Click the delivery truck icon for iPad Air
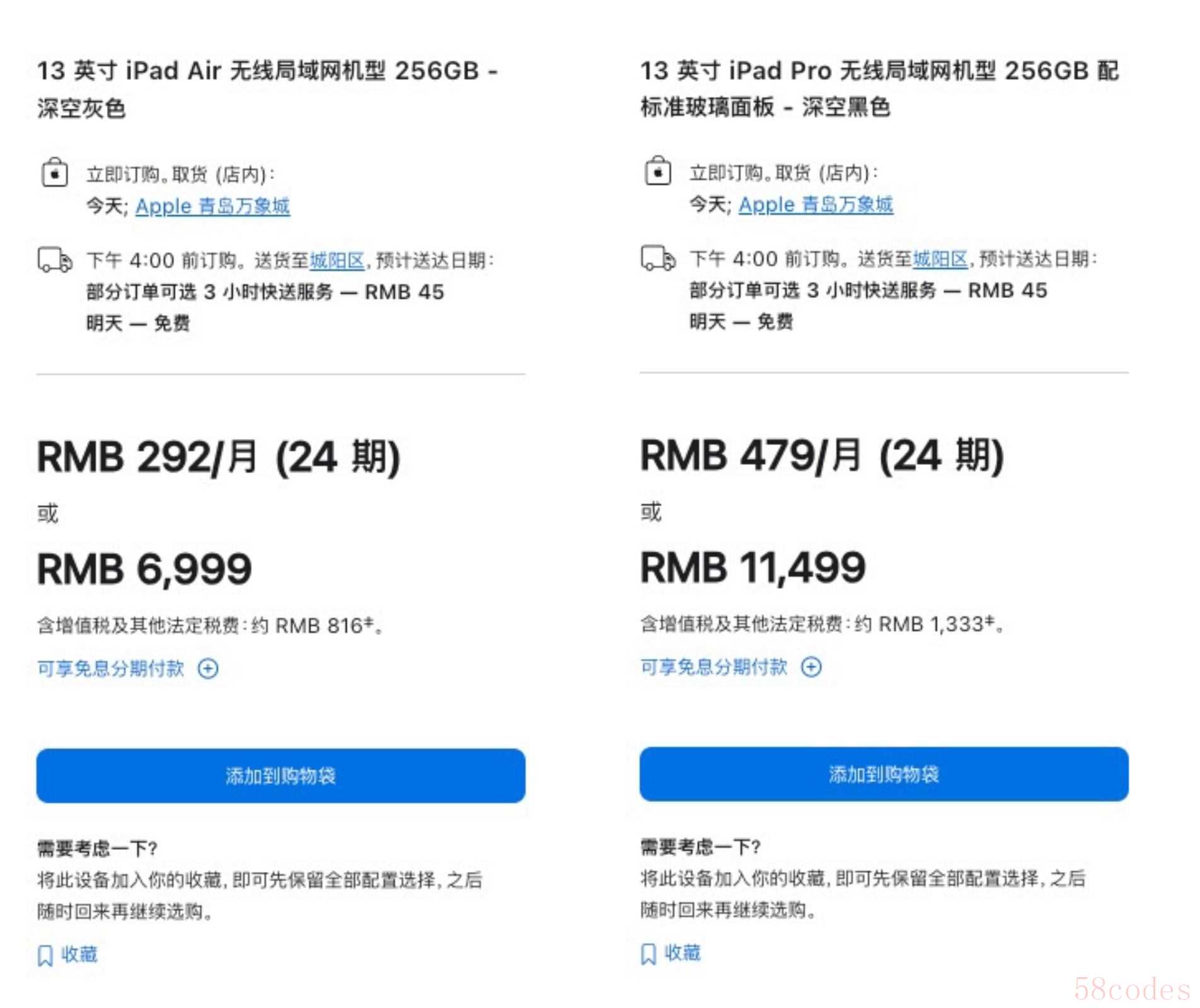 [x=55, y=260]
